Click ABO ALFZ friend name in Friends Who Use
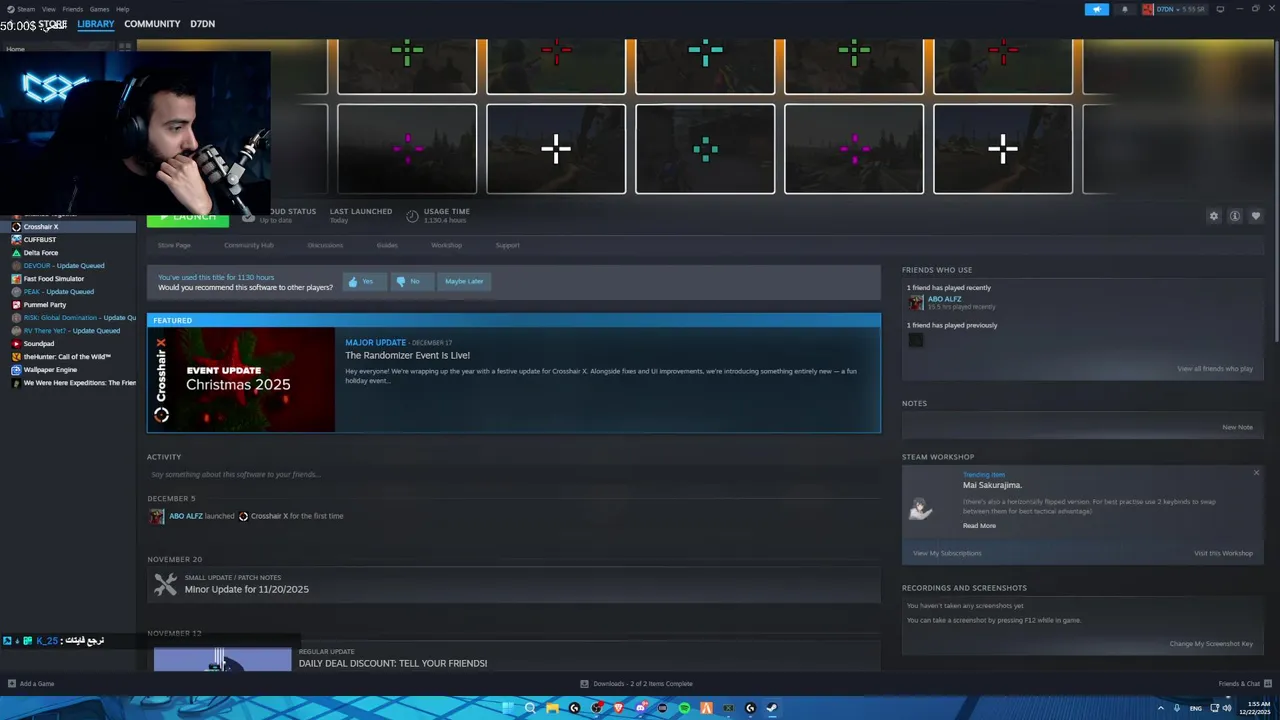The image size is (1280, 720). click(944, 299)
